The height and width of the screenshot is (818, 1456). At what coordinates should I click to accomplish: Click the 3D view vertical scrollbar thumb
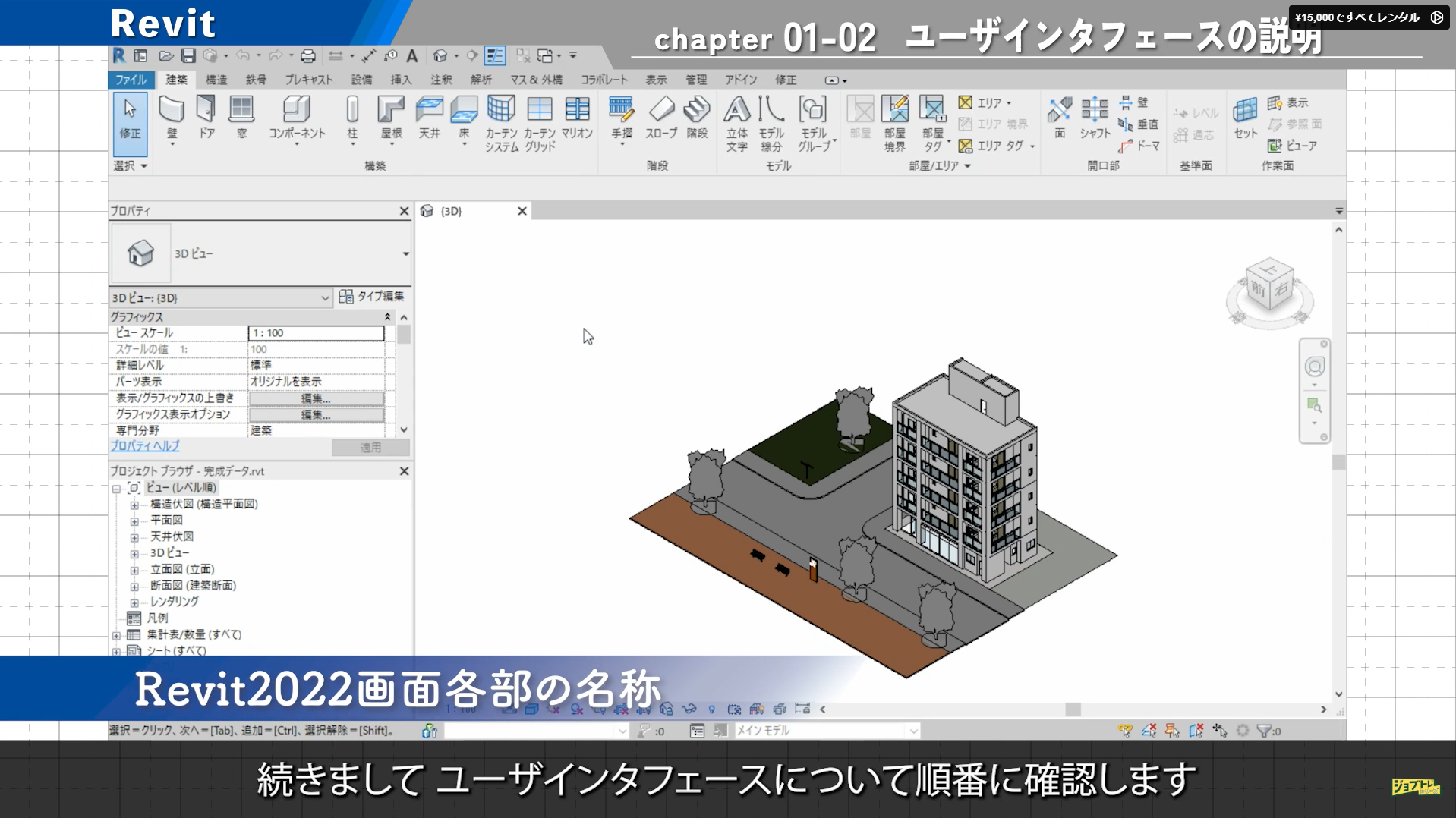(1338, 461)
